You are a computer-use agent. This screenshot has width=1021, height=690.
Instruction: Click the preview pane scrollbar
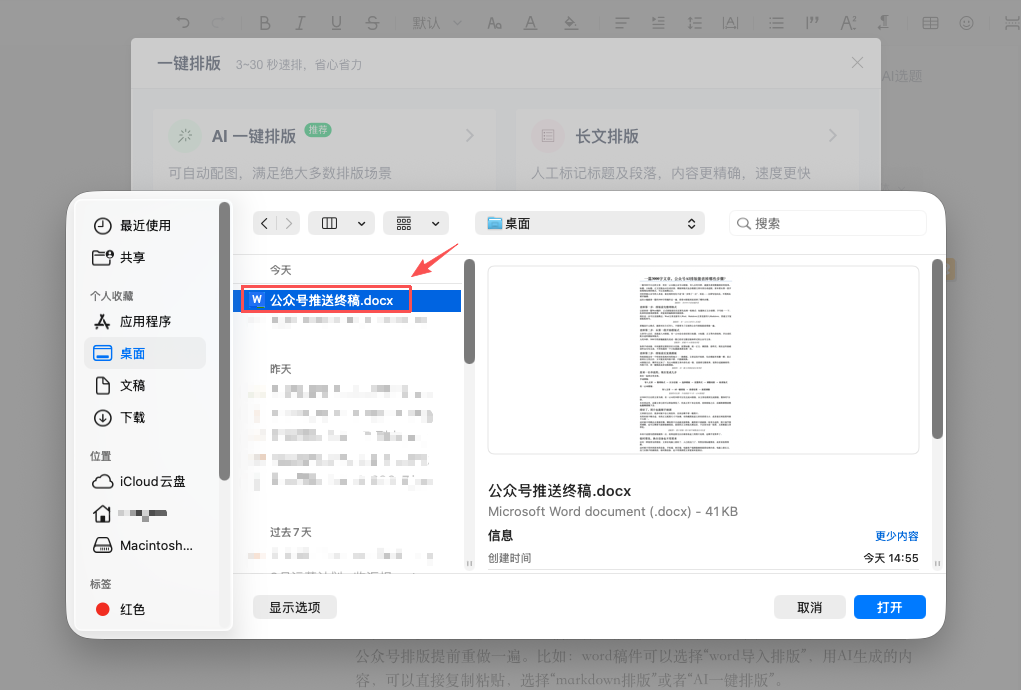[937, 349]
